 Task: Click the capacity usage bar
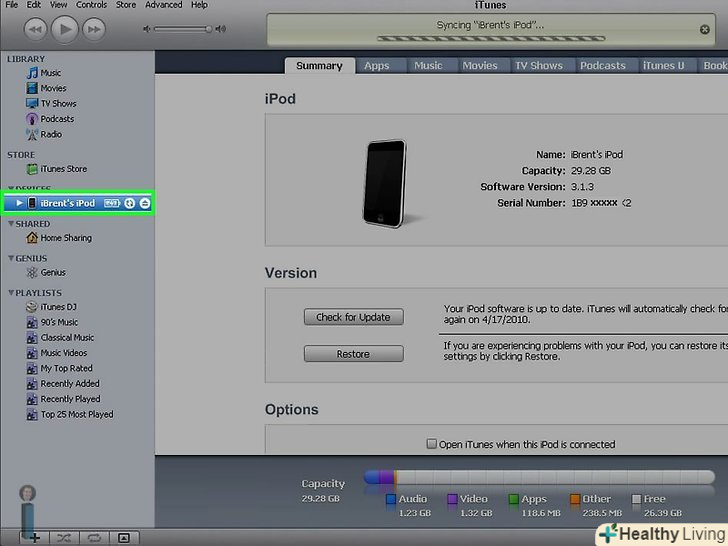click(x=539, y=477)
